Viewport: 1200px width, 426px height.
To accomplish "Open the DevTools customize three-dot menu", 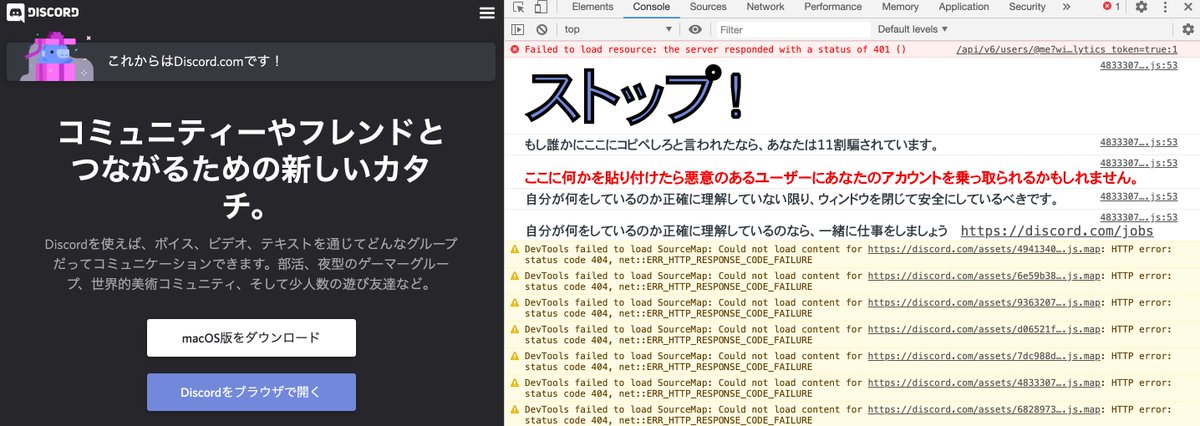I will point(1165,7).
